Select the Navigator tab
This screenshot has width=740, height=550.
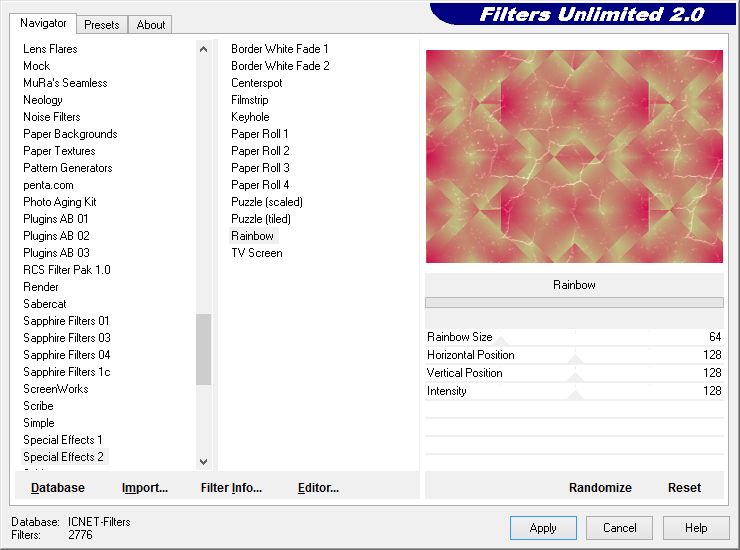tap(43, 23)
